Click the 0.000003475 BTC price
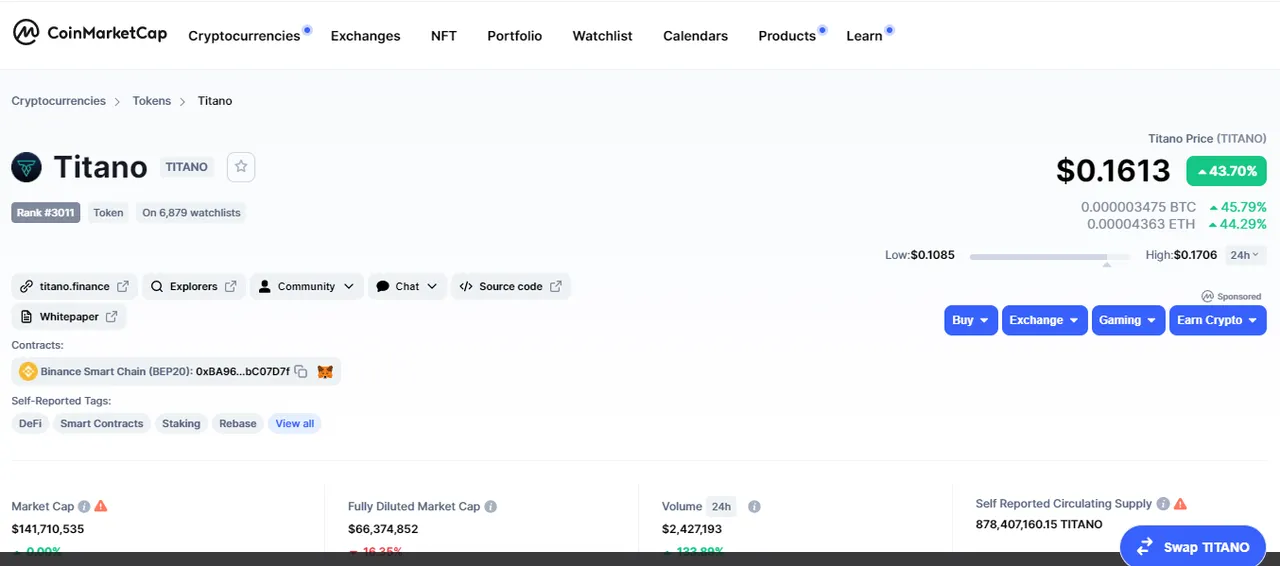The width and height of the screenshot is (1280, 566). pyautogui.click(x=1139, y=207)
